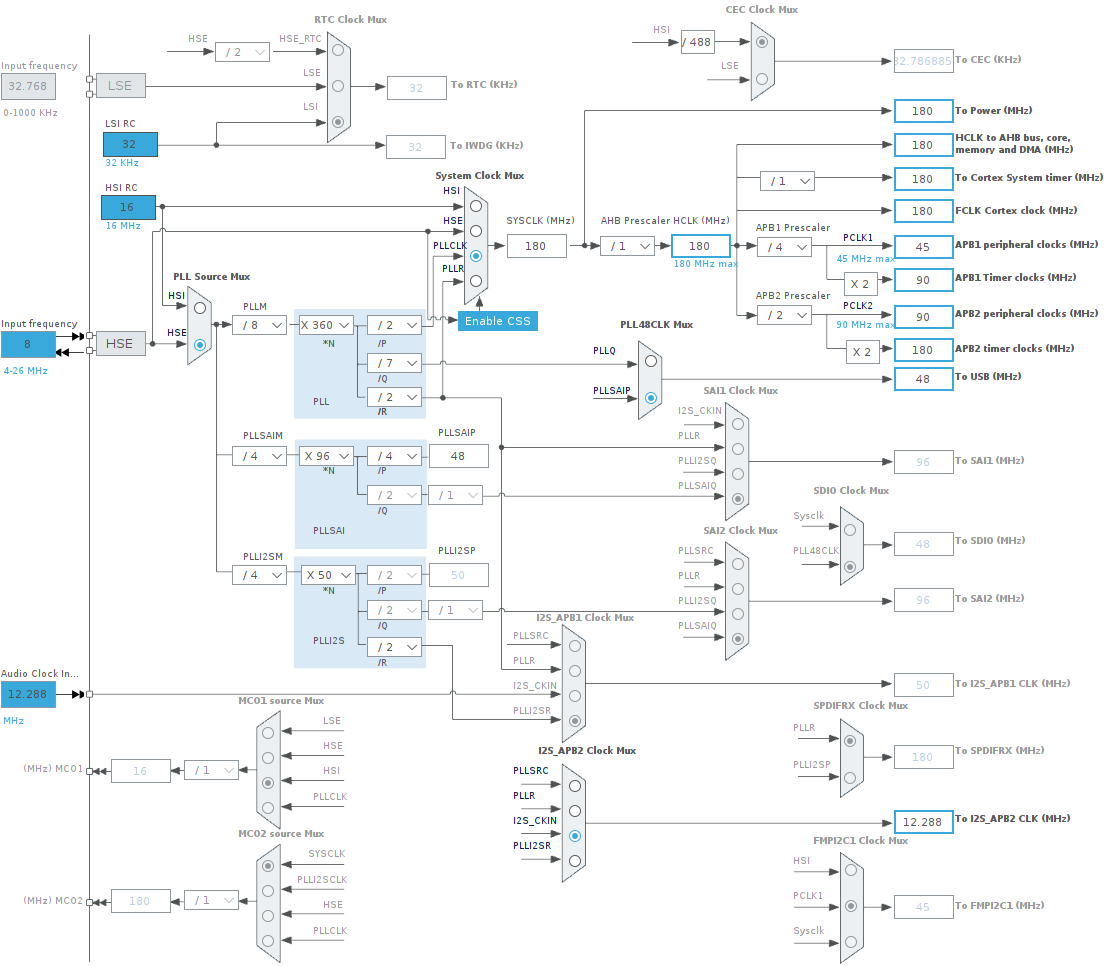
Task: Select PLLQ in PLL48CLK Mux
Action: tap(651, 361)
